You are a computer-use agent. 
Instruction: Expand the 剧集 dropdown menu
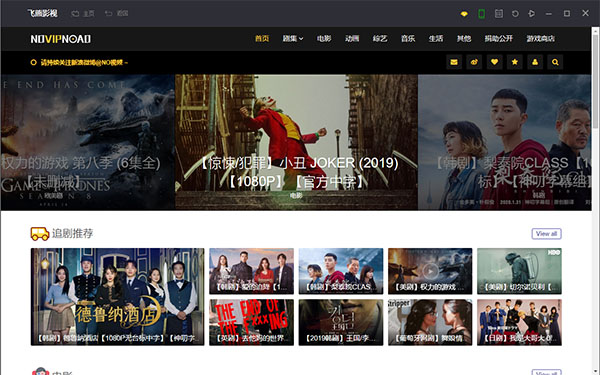pos(293,39)
